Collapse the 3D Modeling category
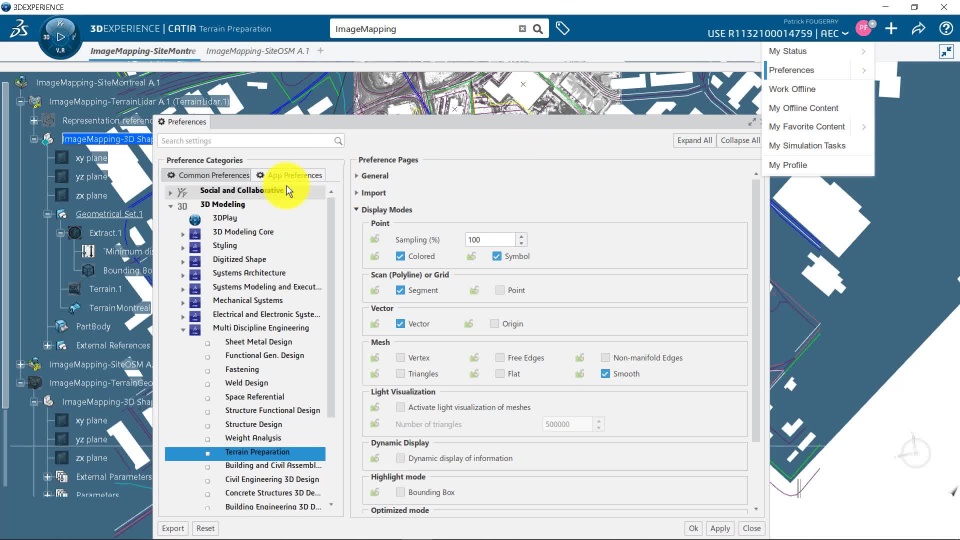Image resolution: width=960 pixels, height=540 pixels. pos(171,206)
